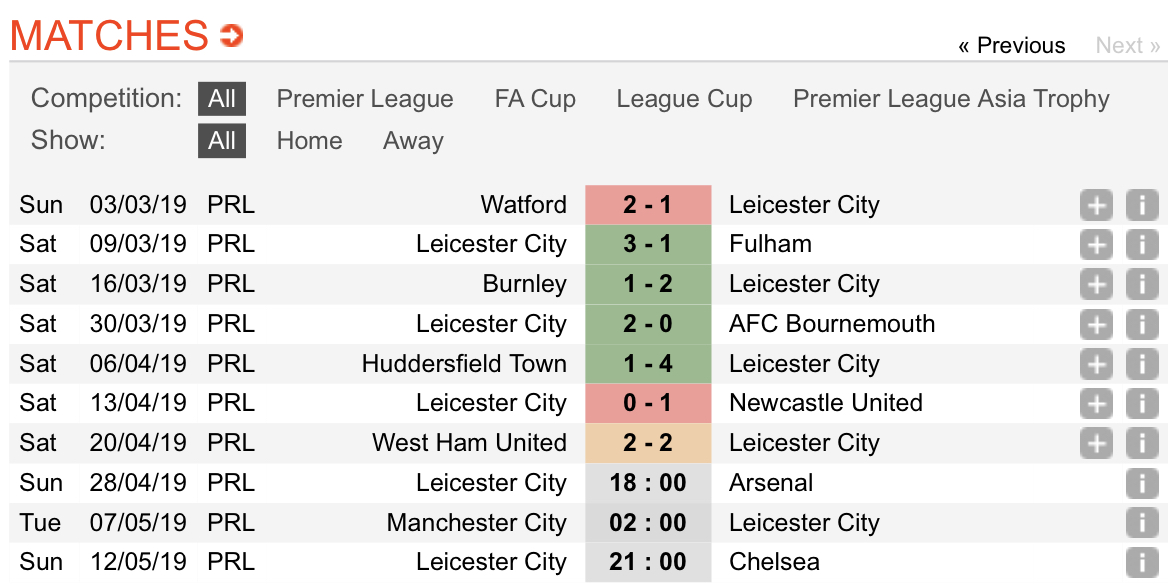
Task: Click plus icon for West Ham United match
Action: coord(1096,443)
